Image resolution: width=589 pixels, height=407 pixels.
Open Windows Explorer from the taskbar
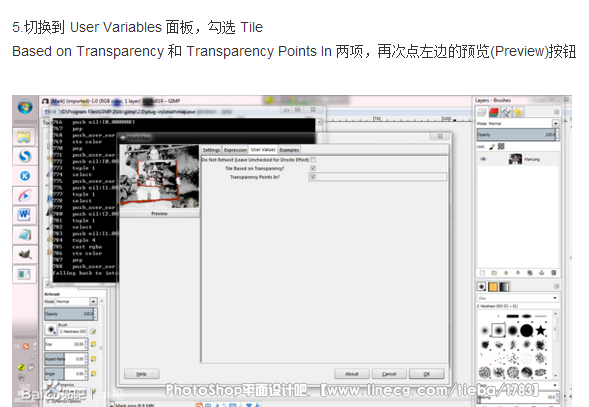tap(24, 137)
